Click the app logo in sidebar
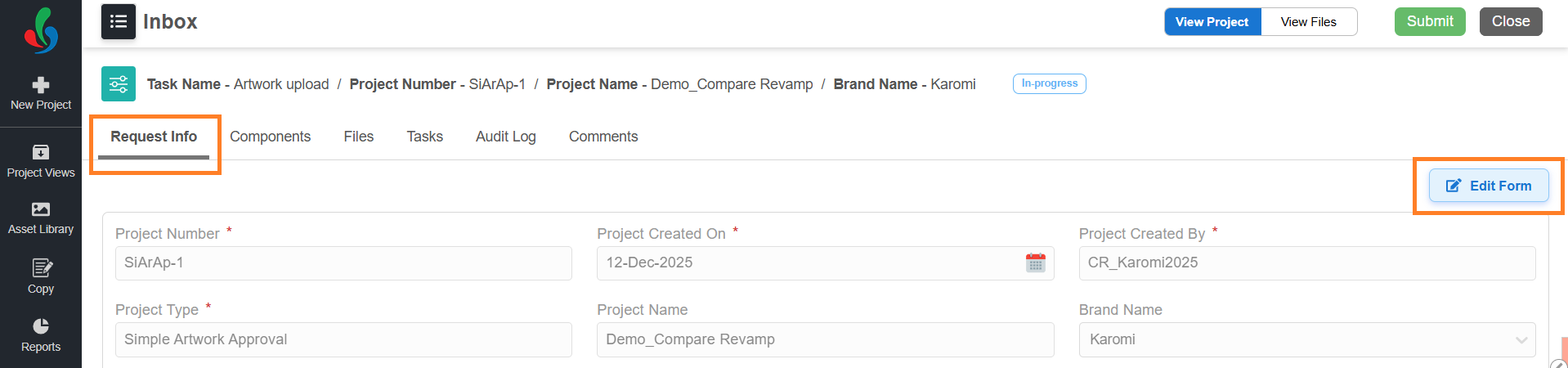 click(x=41, y=31)
